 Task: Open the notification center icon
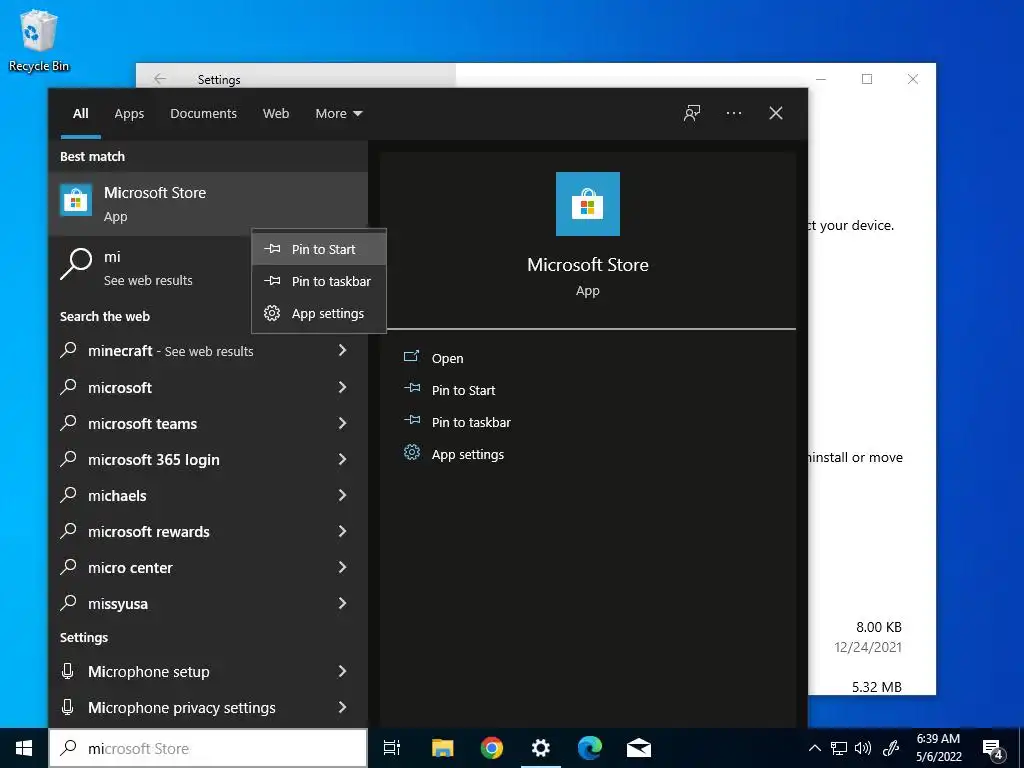tap(993, 750)
